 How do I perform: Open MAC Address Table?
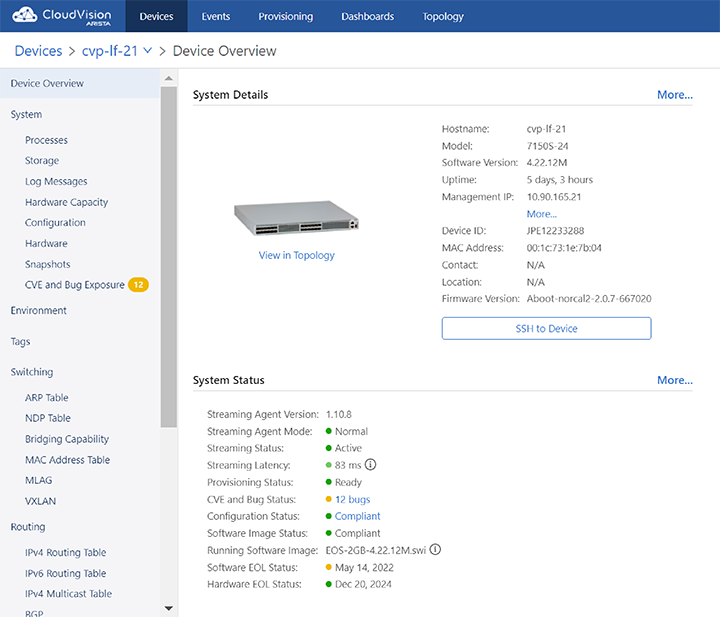tap(68, 460)
